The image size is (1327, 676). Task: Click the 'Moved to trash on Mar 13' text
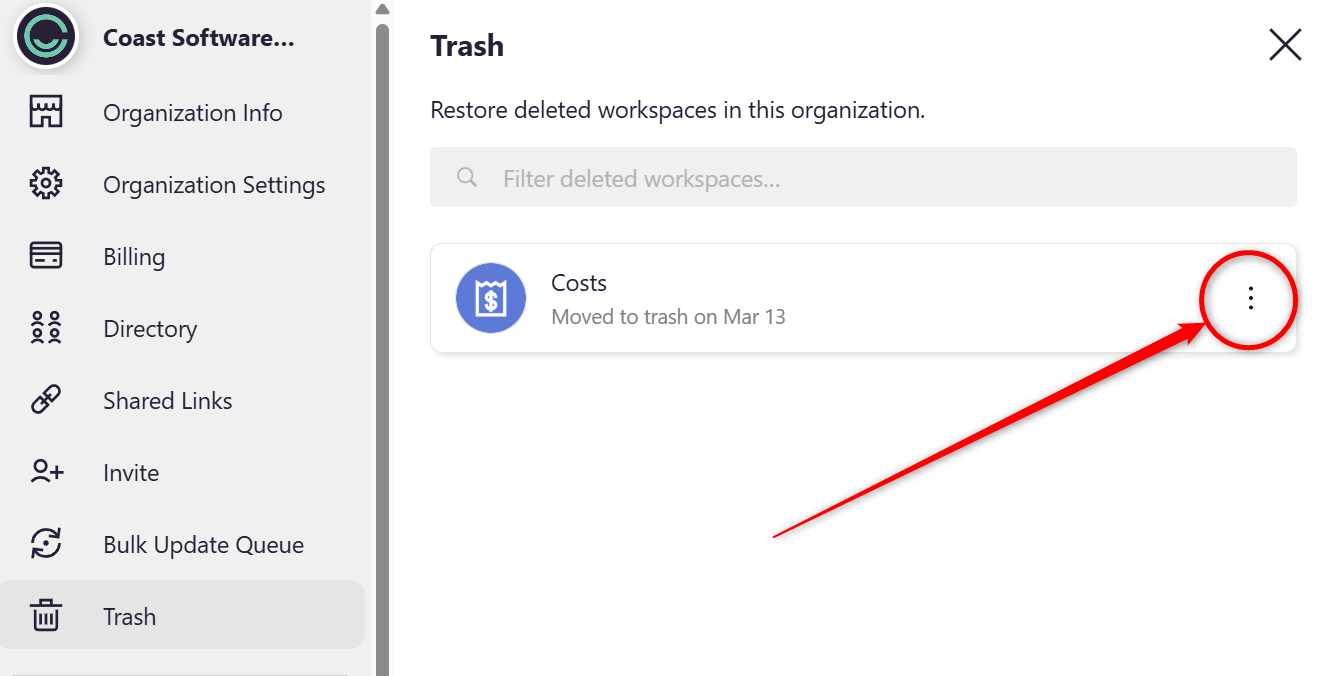pyautogui.click(x=668, y=317)
